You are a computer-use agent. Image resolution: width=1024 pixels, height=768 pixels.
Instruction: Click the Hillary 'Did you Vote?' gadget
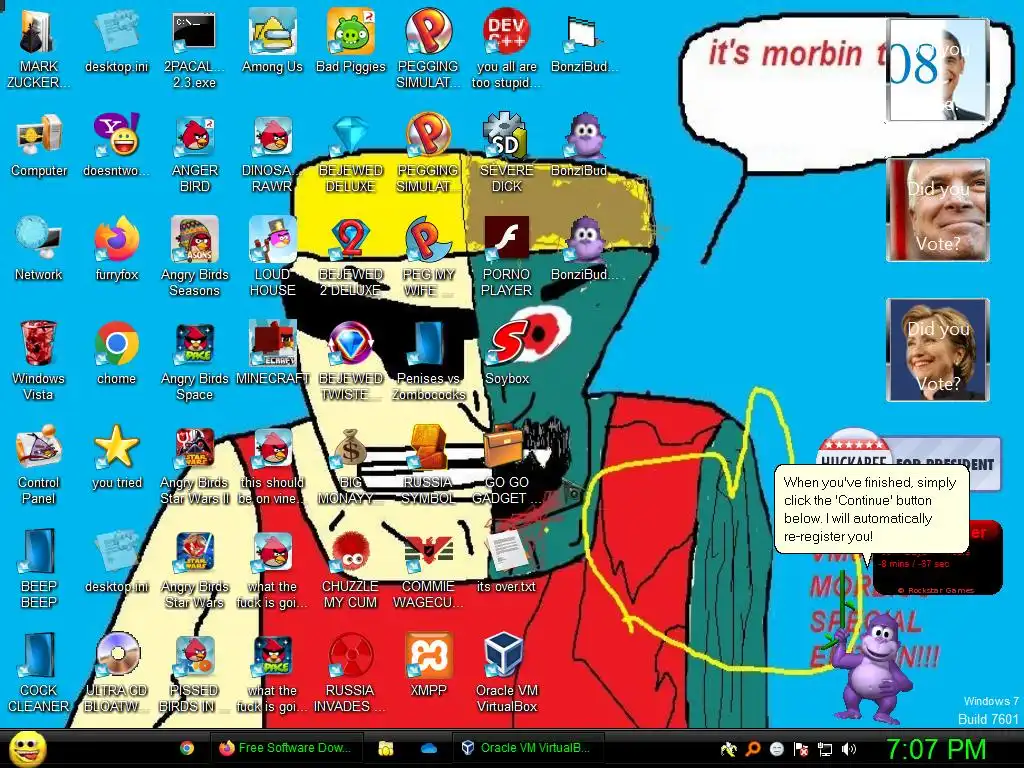point(938,350)
